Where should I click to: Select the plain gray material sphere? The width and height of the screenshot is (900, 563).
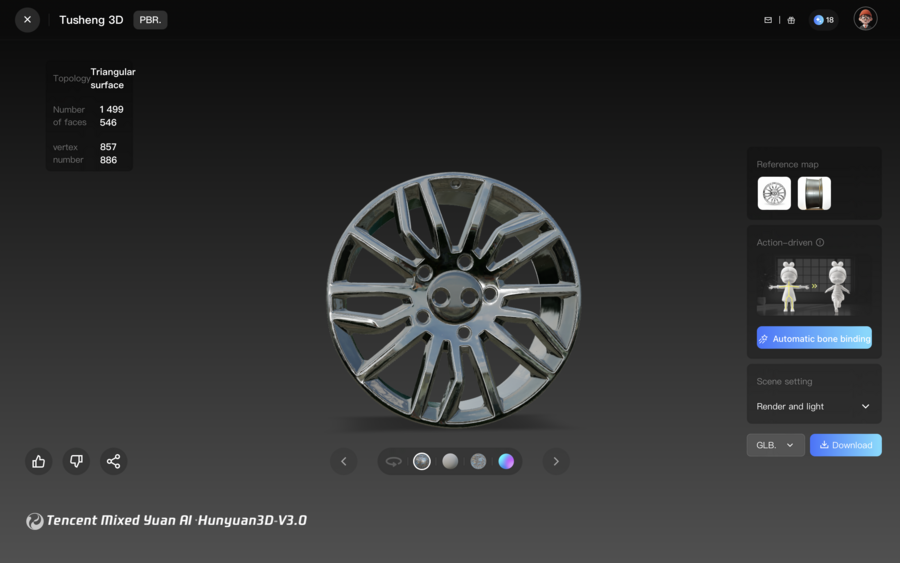click(450, 461)
